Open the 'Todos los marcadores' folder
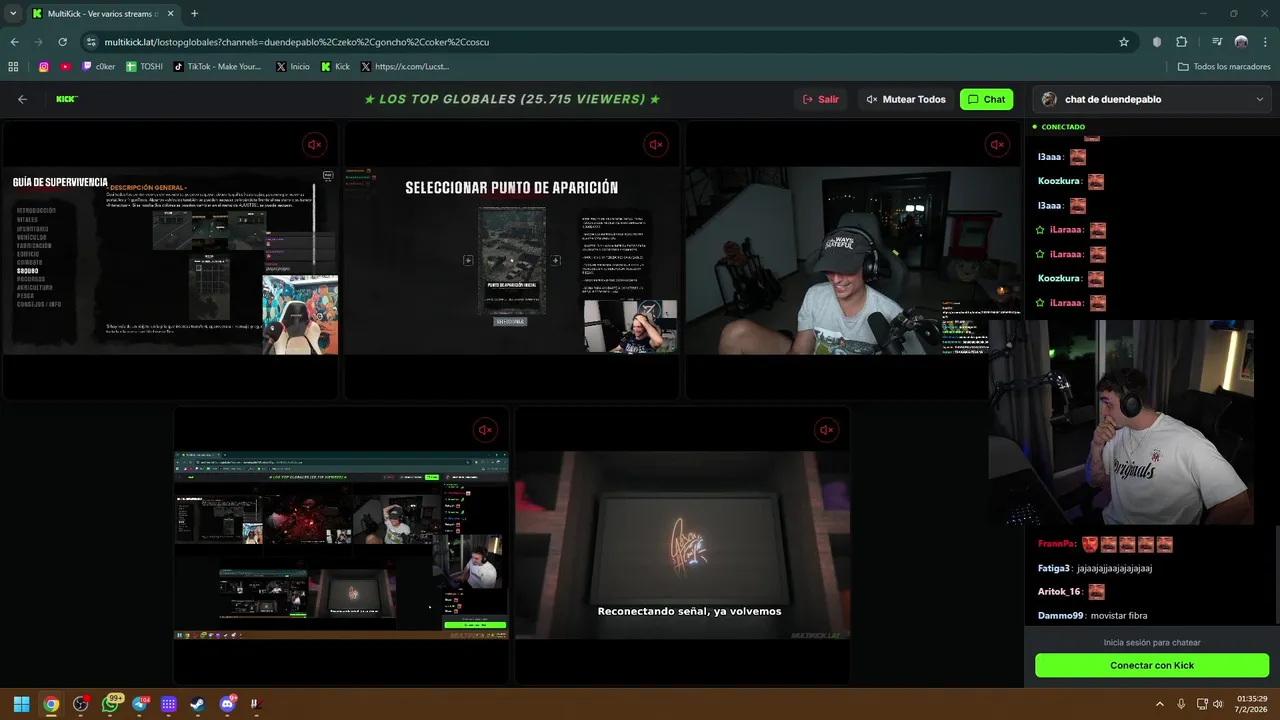Image resolution: width=1280 pixels, height=720 pixels. point(1224,67)
